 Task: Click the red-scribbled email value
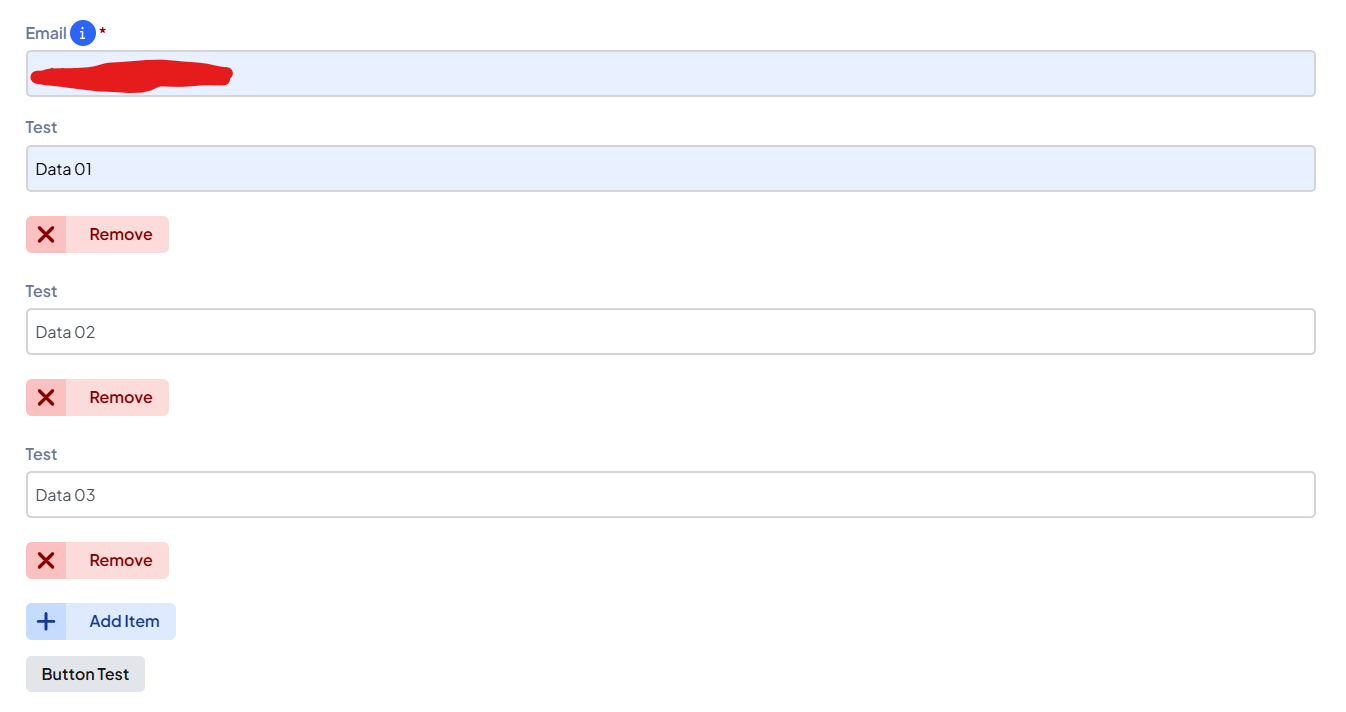pyautogui.click(x=130, y=75)
